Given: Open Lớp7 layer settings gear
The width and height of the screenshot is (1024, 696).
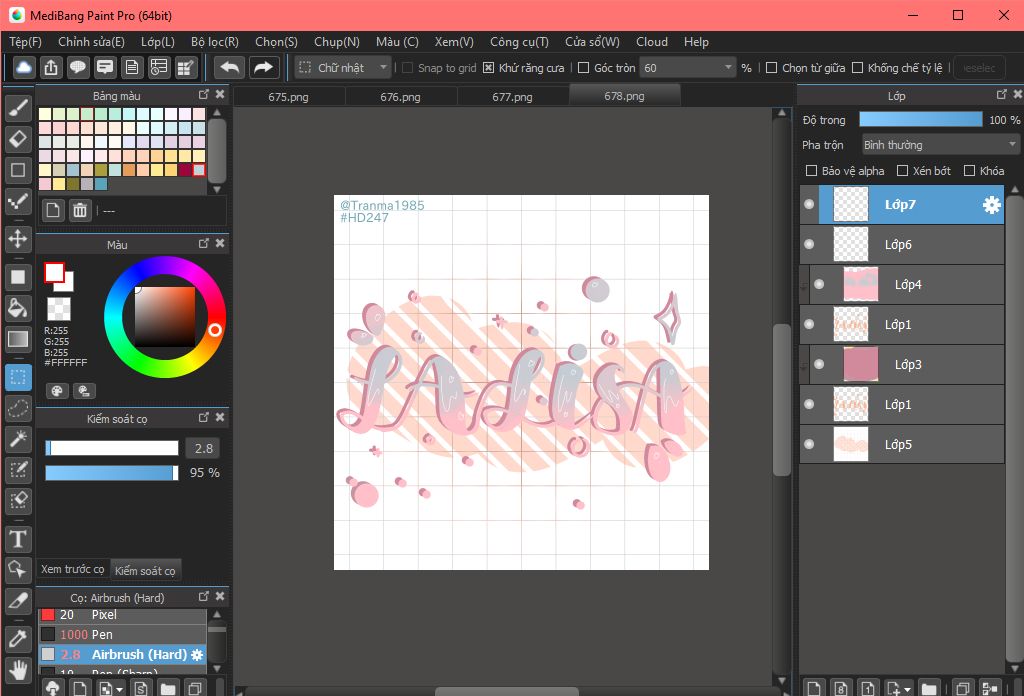Looking at the screenshot, I should pyautogui.click(x=991, y=204).
